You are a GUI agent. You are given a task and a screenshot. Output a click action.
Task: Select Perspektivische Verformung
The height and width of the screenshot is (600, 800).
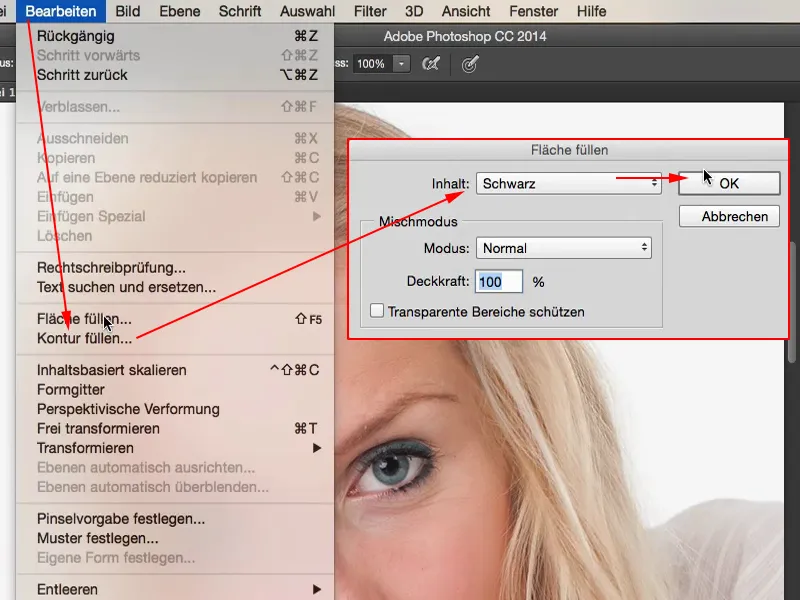176,409
